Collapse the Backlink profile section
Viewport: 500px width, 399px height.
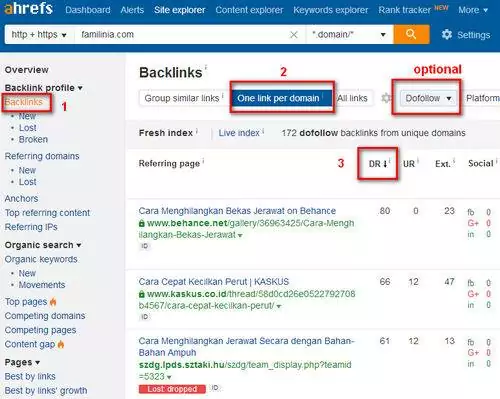click(x=43, y=88)
